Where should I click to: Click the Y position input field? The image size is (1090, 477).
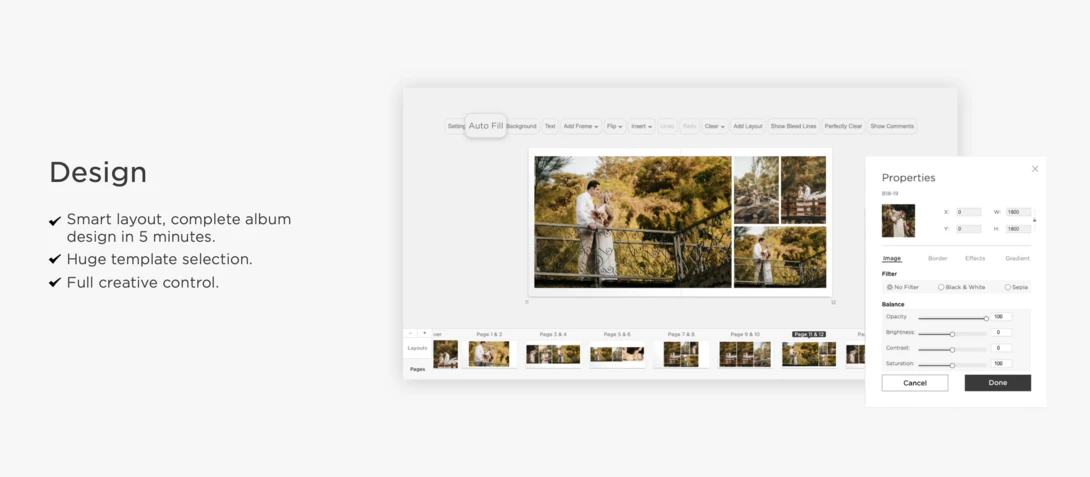968,229
